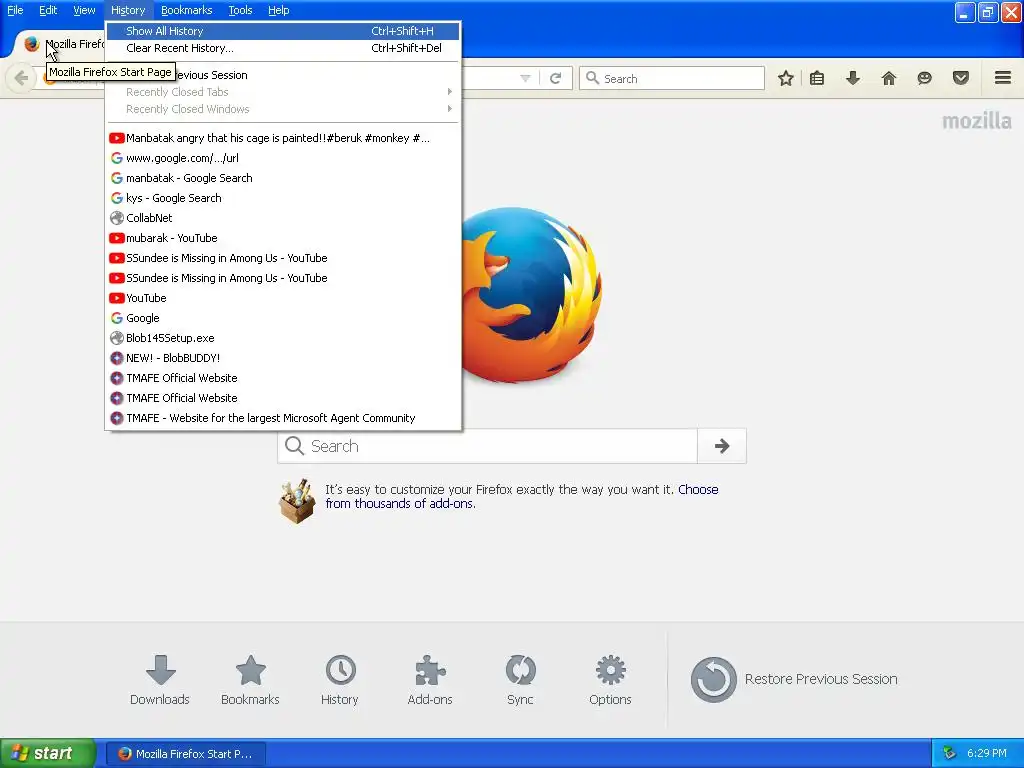Open Blob145Setup.exe history entry

tap(283, 338)
